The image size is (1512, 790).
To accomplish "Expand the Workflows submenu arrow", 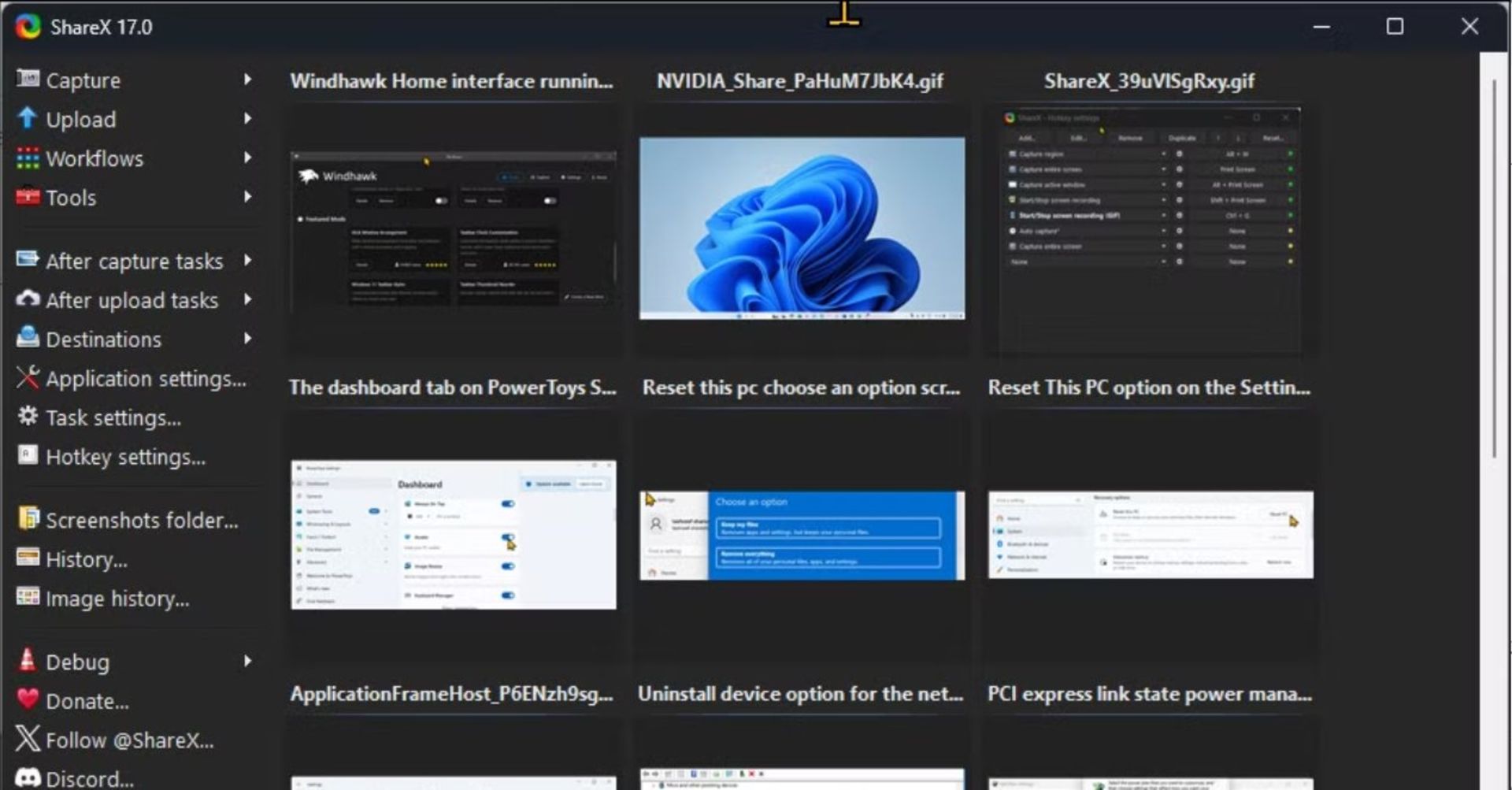I will coord(247,158).
